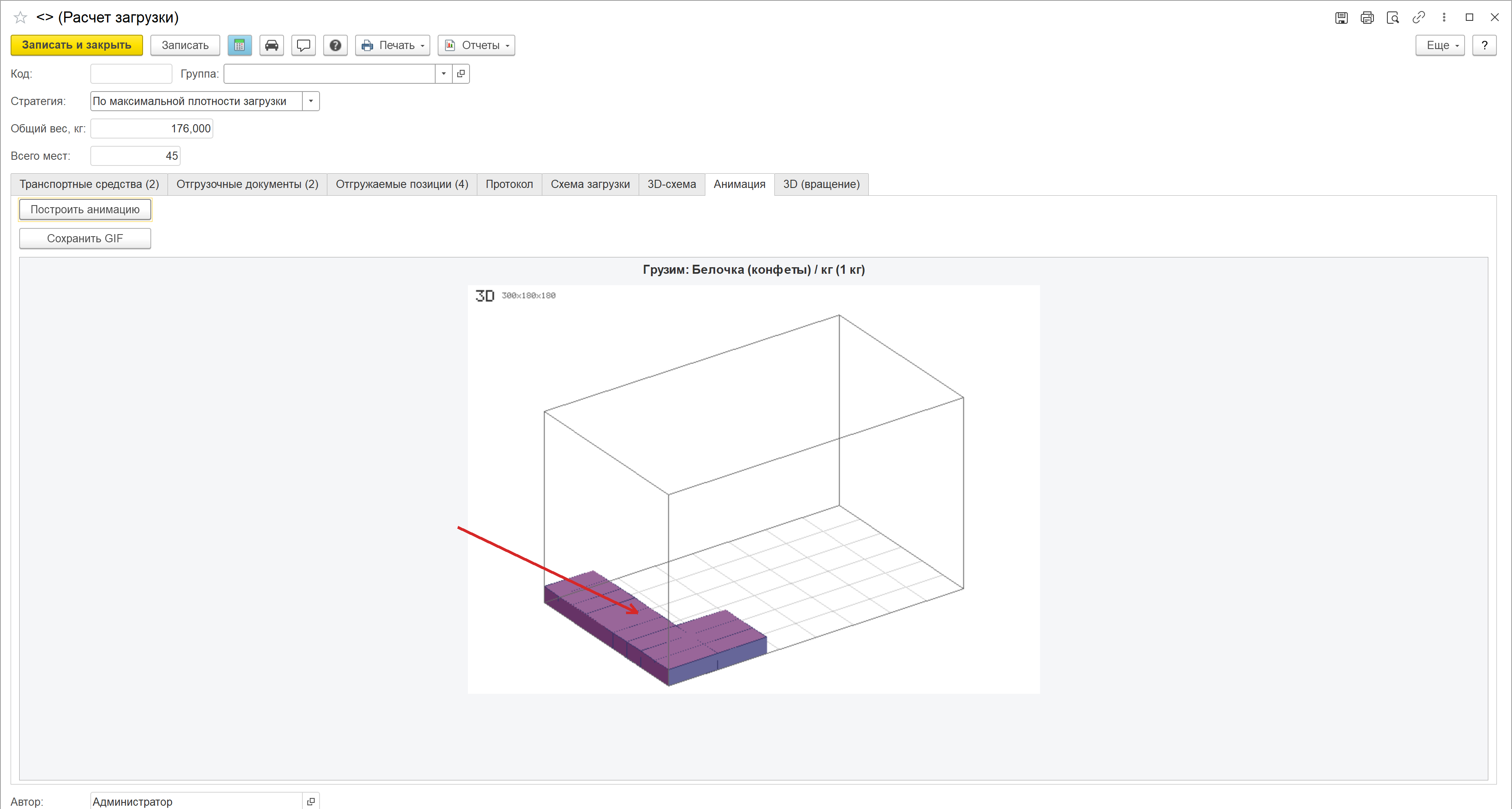The height and width of the screenshot is (809, 1512).
Task: Expand the Стратегия dropdown arrow
Action: pos(311,101)
